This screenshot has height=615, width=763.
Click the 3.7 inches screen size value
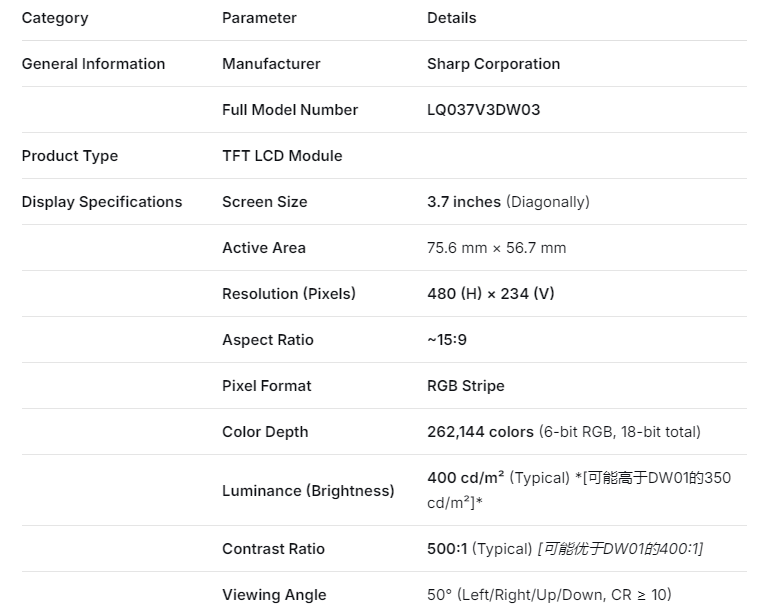click(464, 202)
